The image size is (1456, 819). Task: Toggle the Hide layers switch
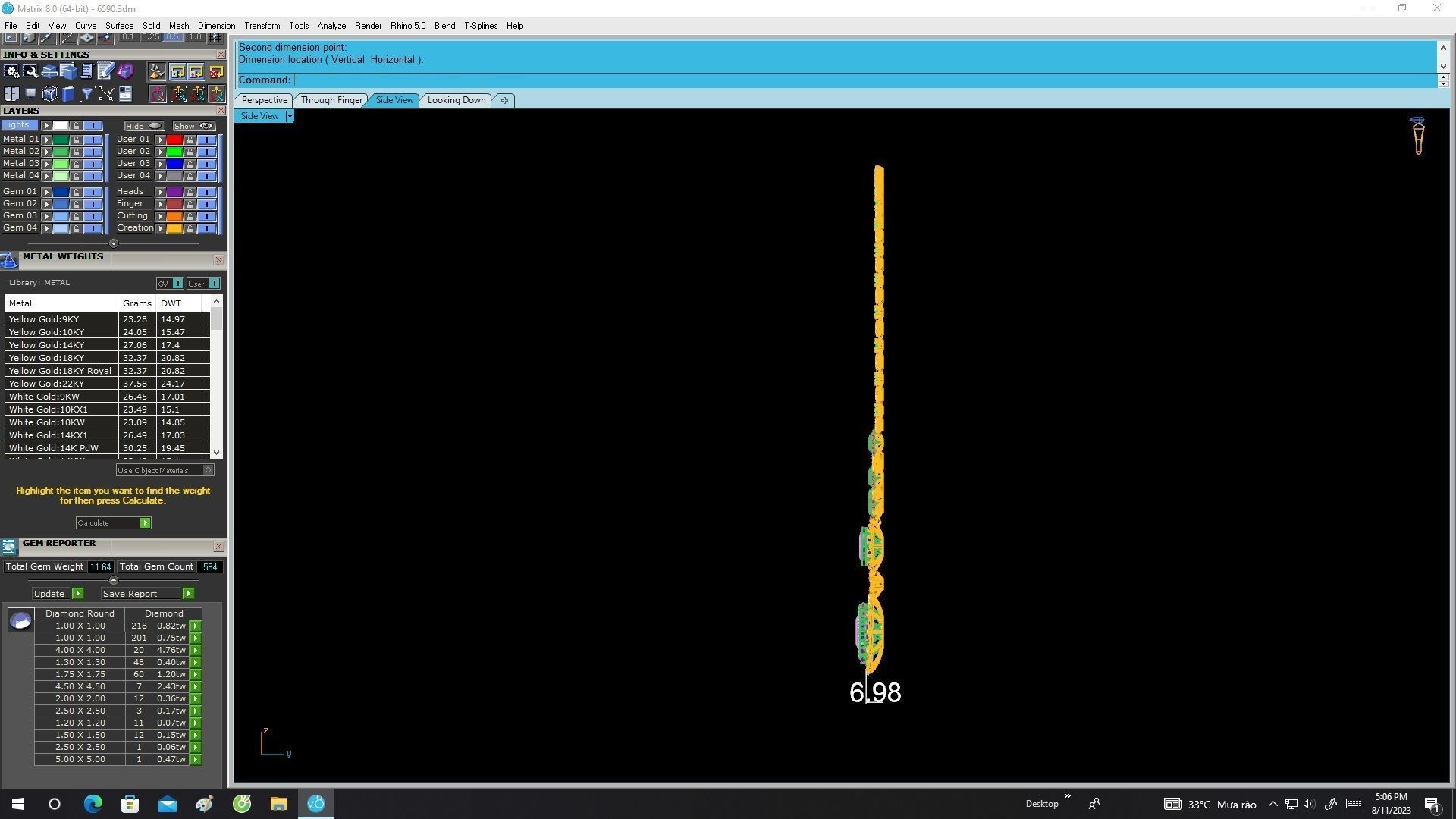coord(144,126)
